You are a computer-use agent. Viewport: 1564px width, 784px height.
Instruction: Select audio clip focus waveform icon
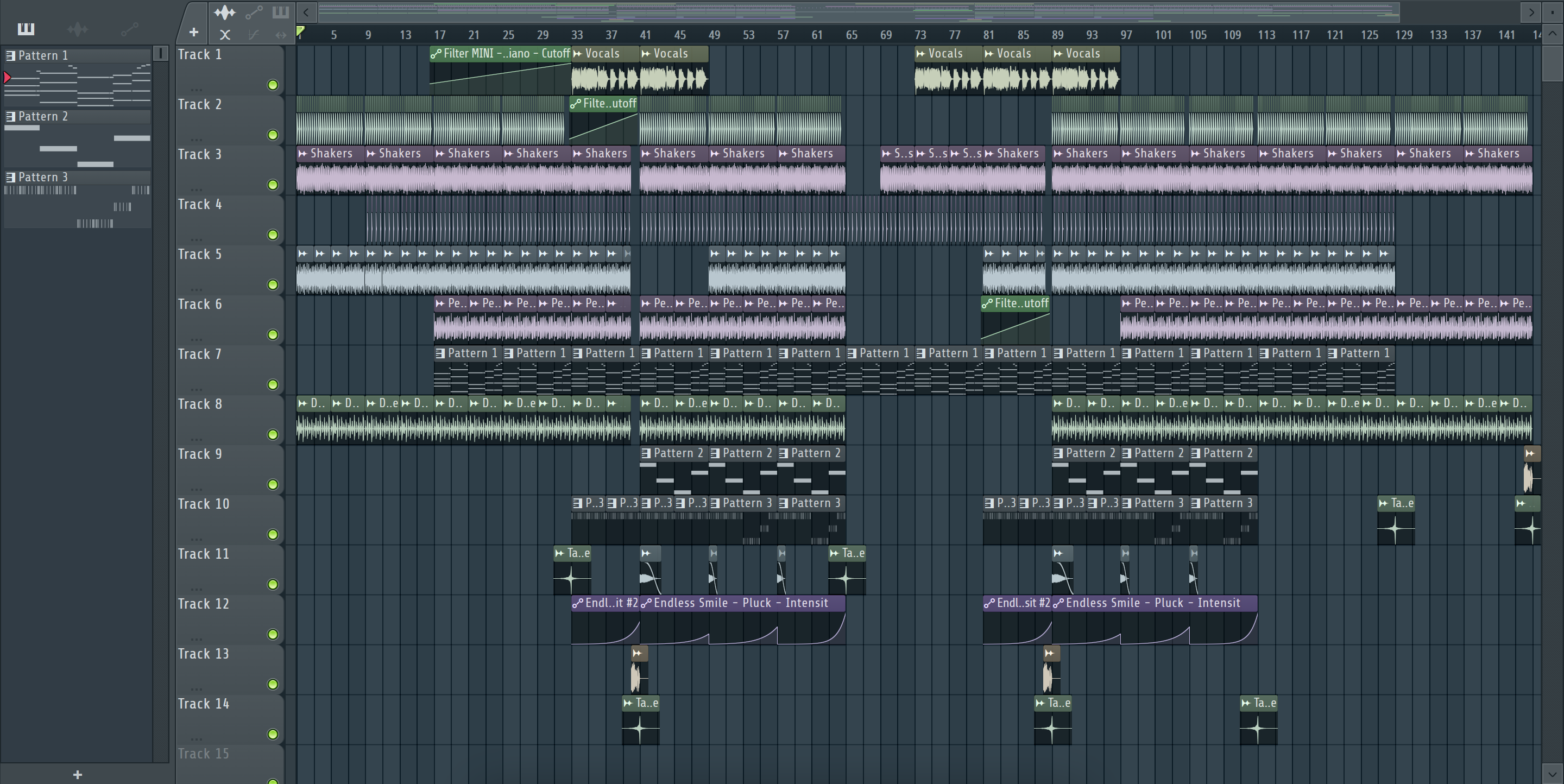(x=225, y=12)
